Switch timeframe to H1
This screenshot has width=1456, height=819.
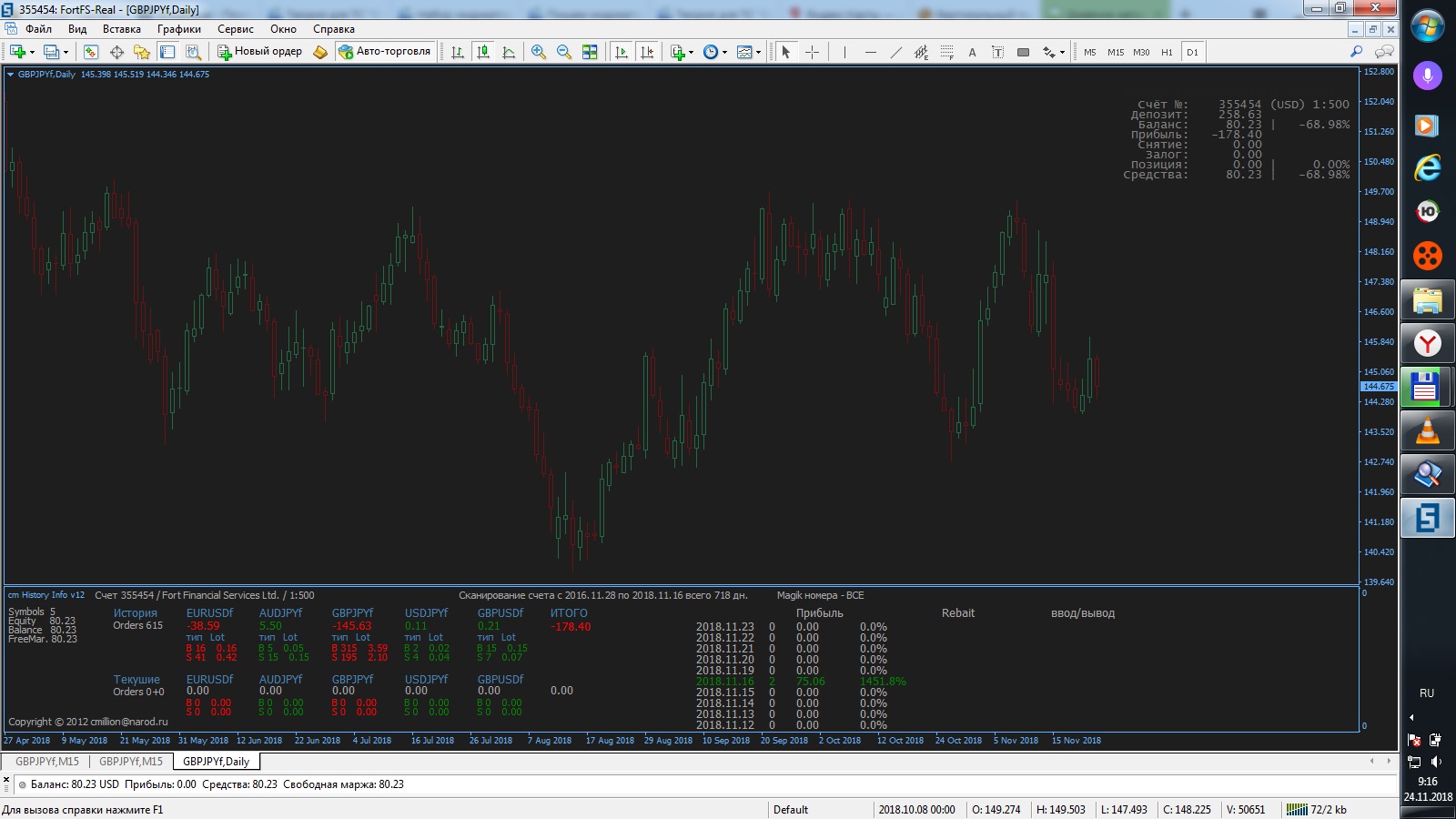point(1167,52)
